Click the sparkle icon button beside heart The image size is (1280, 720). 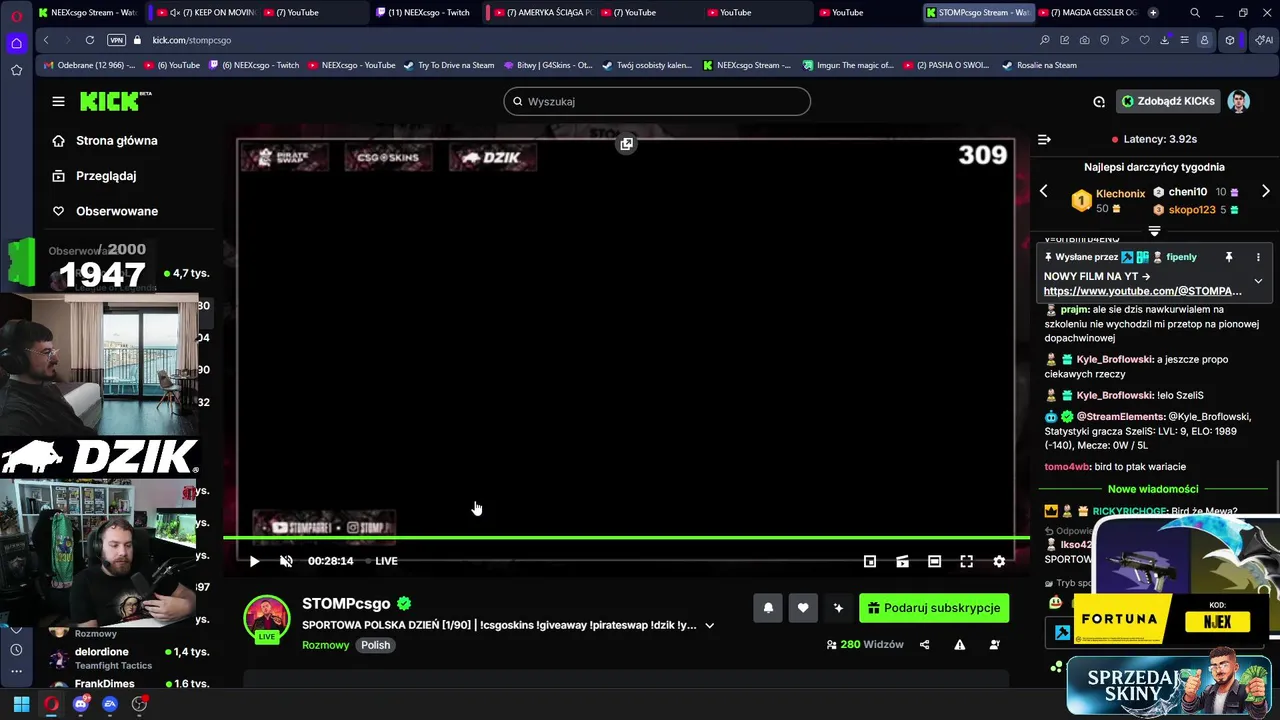coord(838,608)
